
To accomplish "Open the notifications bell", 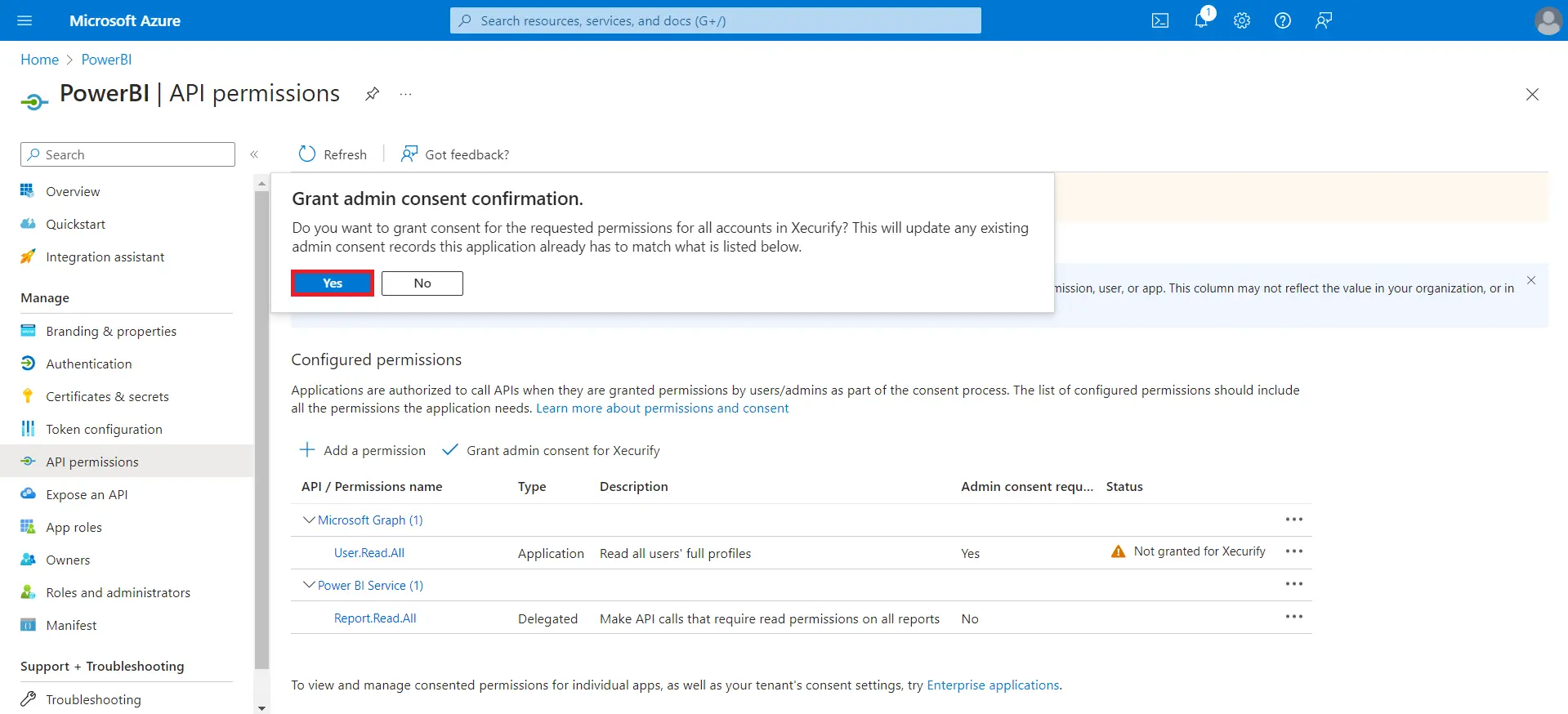I will tap(1201, 20).
